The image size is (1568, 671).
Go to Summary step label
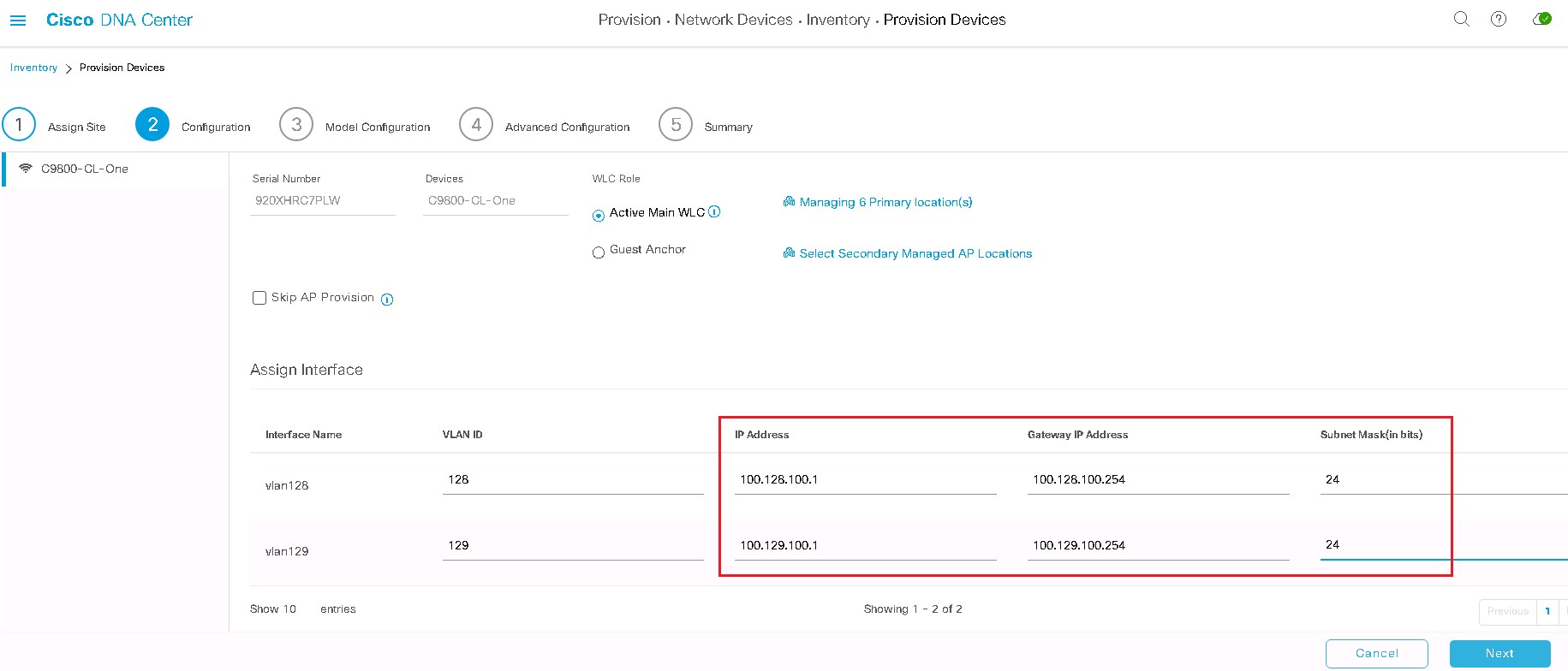729,127
